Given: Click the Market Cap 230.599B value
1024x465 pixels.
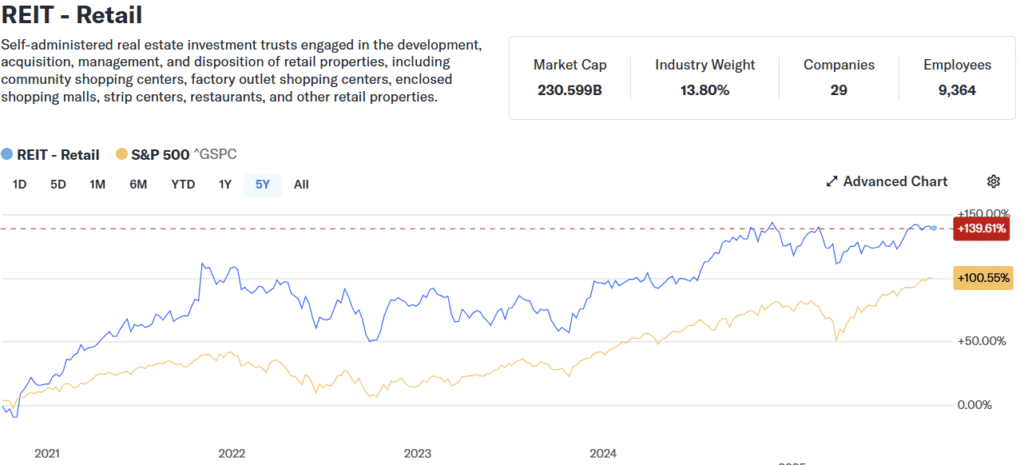Looking at the screenshot, I should point(569,91).
